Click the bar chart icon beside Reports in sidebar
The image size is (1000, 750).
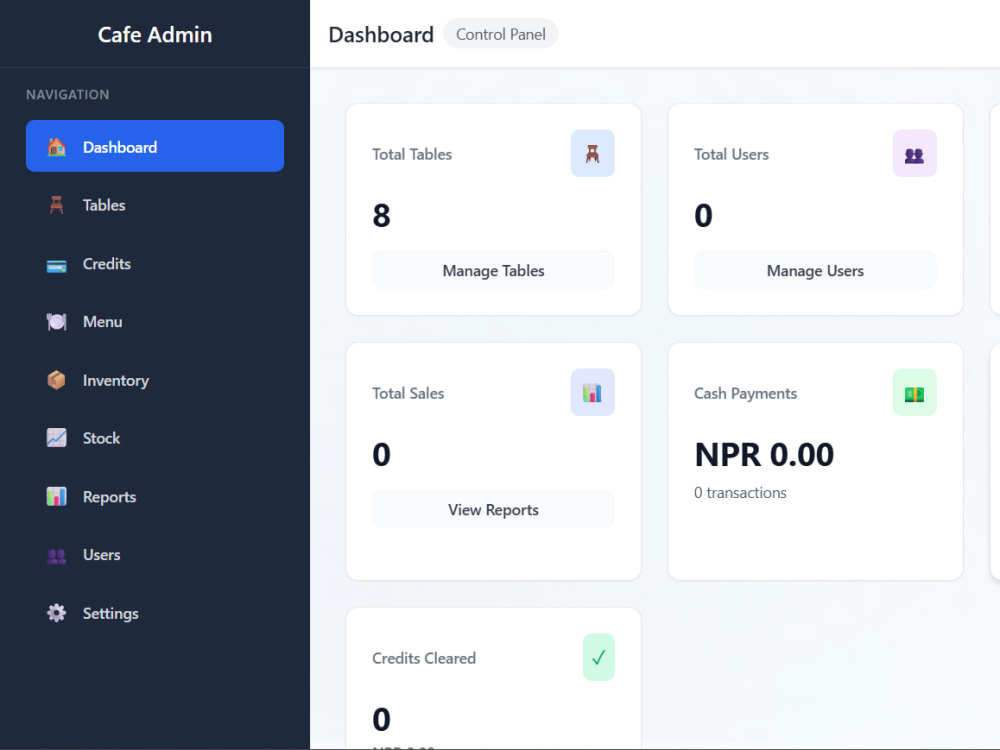click(56, 497)
